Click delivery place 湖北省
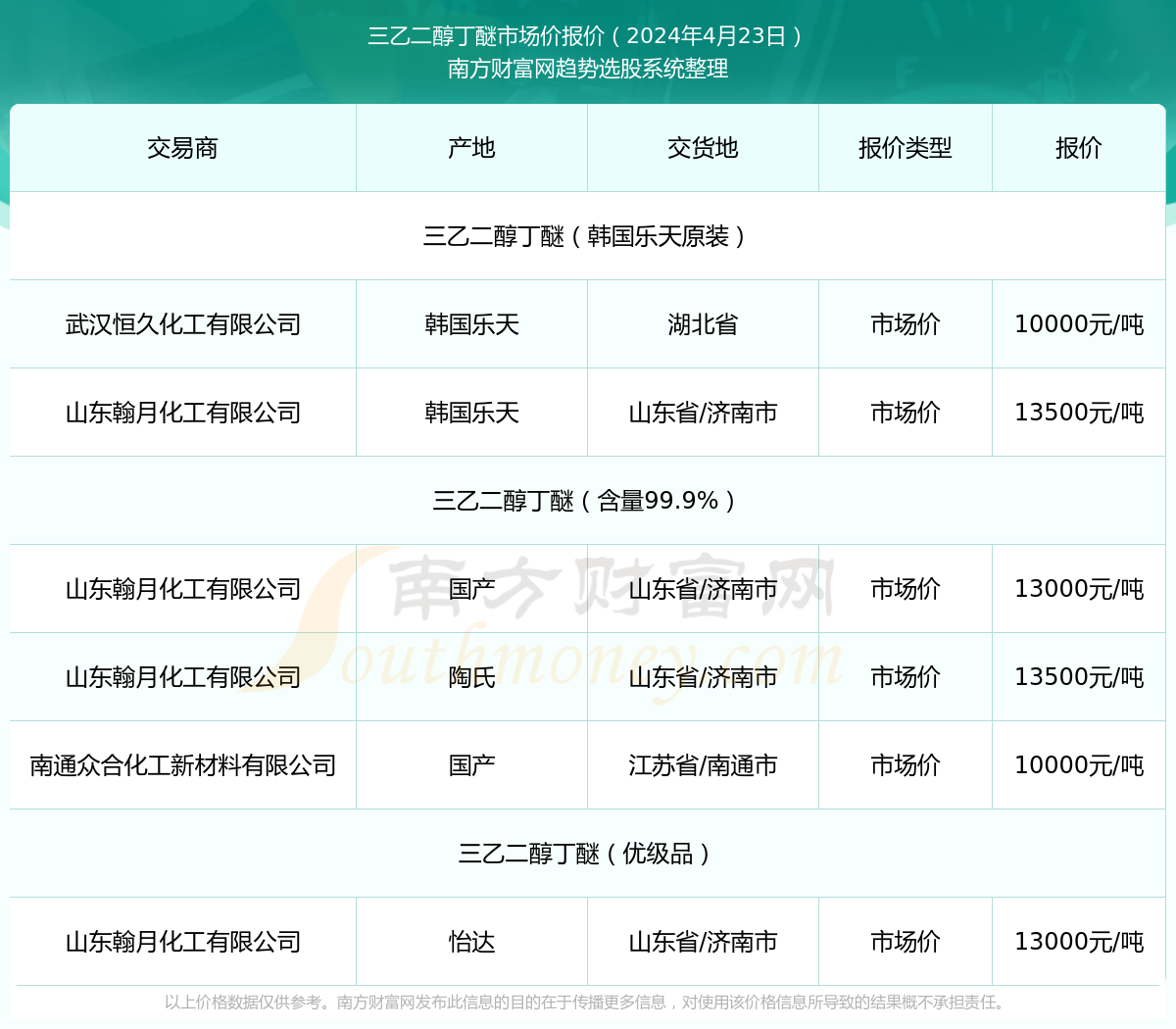1176x1029 pixels. [703, 324]
